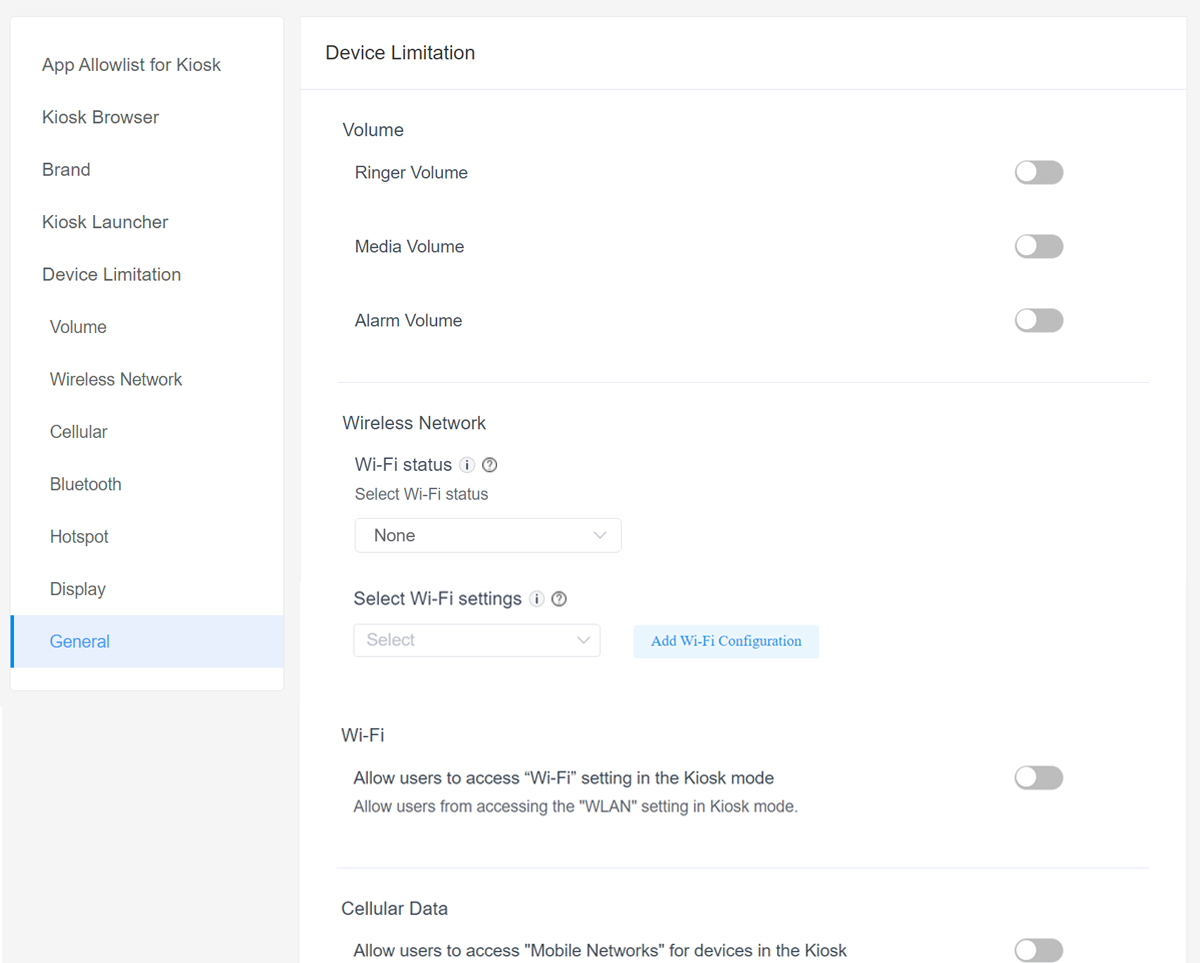Open App Allowlist for Kiosk section
Screen dimensions: 1200x963
[x=131, y=65]
